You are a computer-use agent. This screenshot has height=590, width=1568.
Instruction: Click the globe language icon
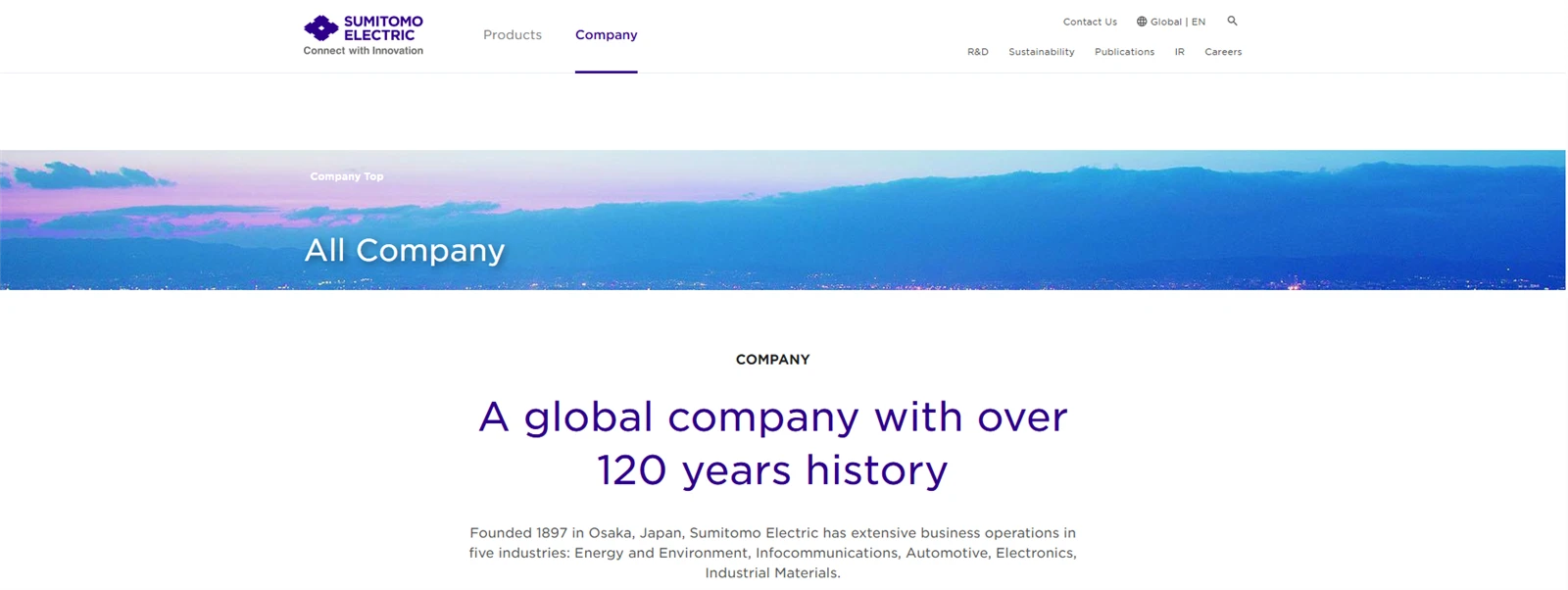[1142, 22]
